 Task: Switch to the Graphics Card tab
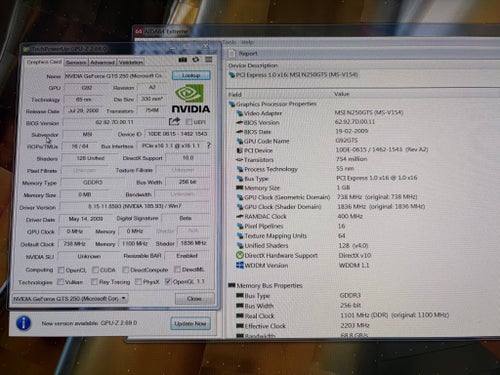pos(44,62)
